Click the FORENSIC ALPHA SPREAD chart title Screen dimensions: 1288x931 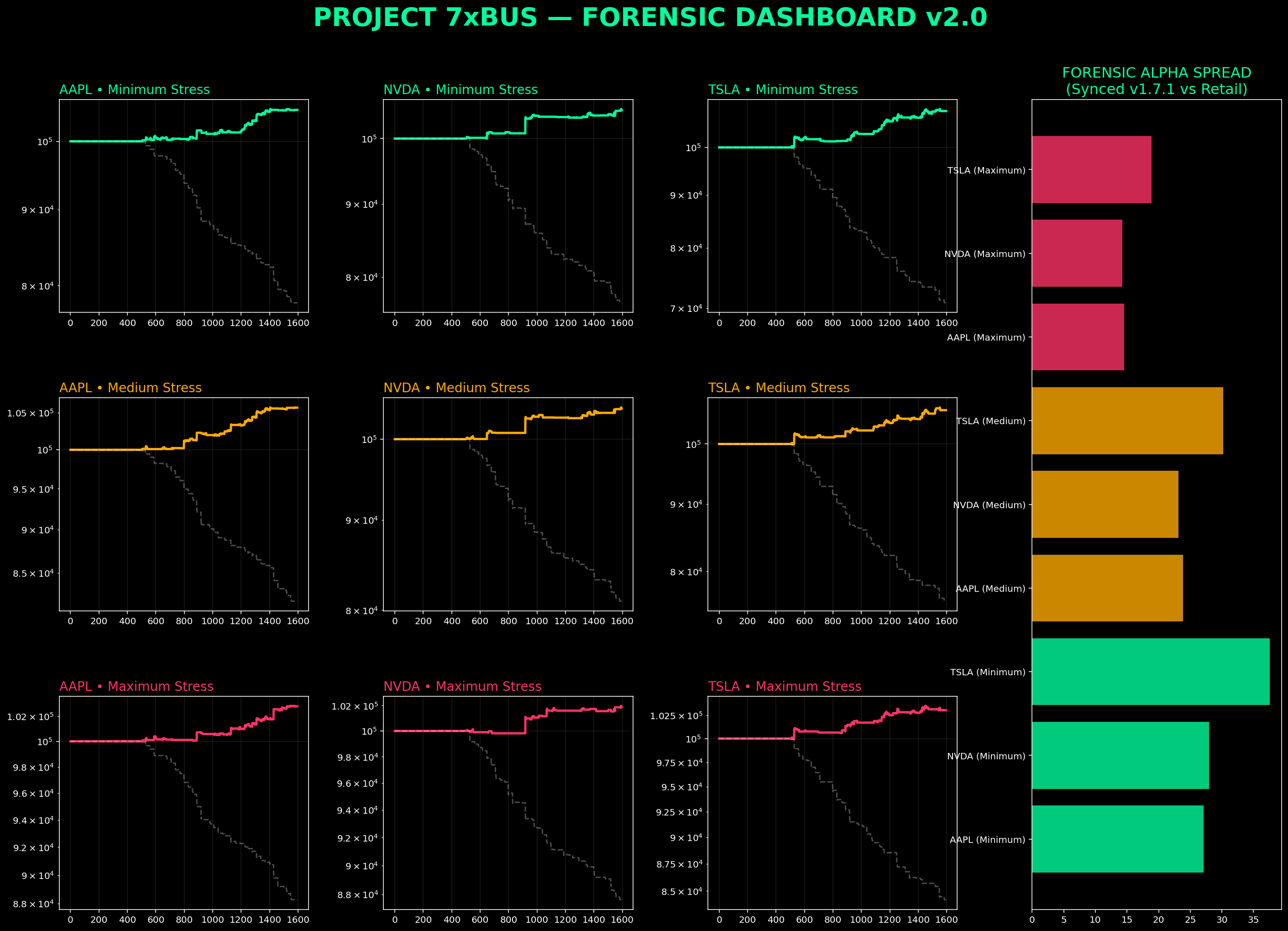1156,81
